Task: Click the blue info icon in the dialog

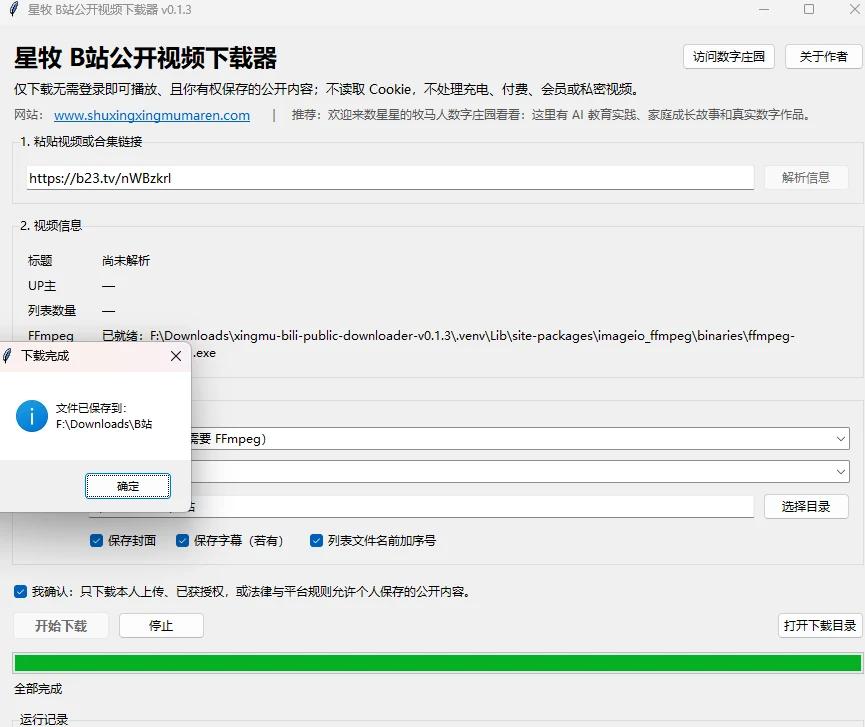Action: pyautogui.click(x=32, y=416)
